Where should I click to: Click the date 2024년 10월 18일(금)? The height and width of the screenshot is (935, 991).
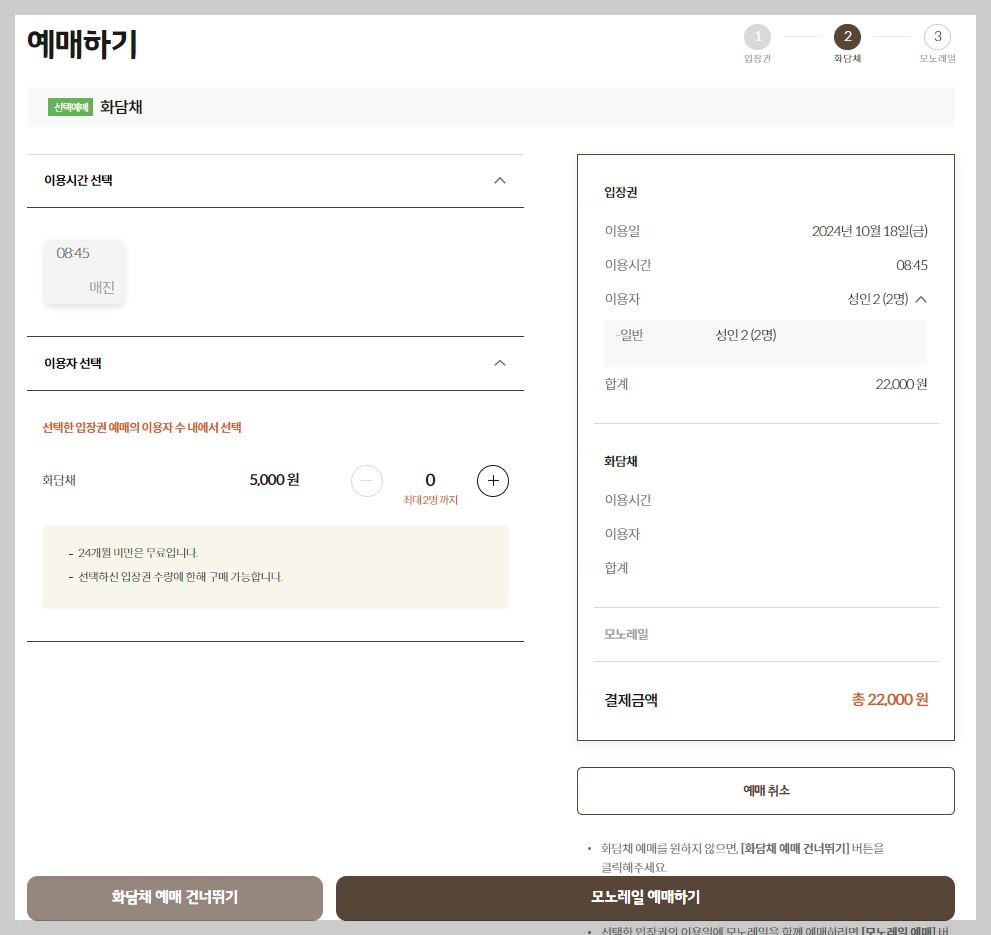coord(870,231)
